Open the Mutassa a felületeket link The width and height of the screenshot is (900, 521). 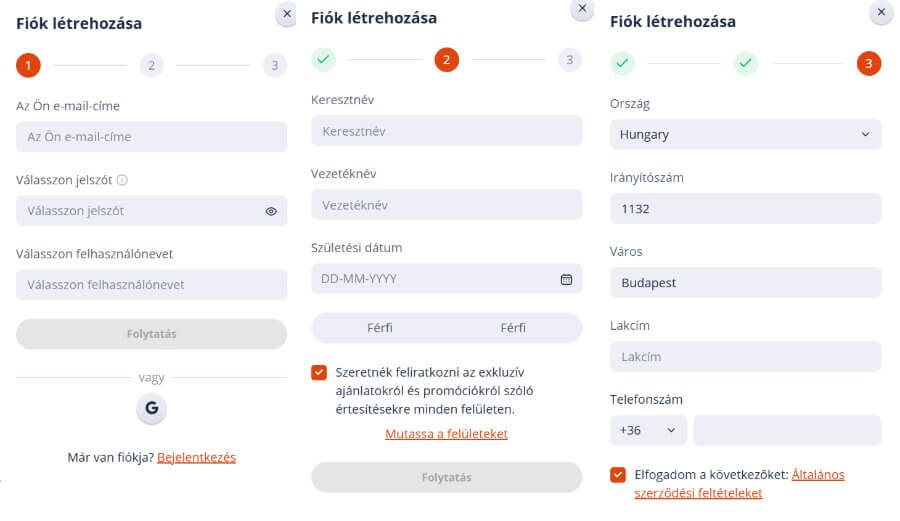click(x=446, y=434)
